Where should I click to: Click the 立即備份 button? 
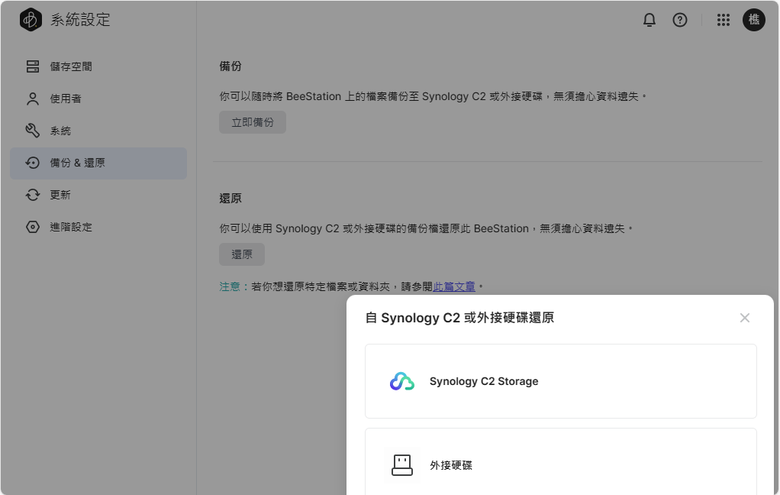(253, 122)
